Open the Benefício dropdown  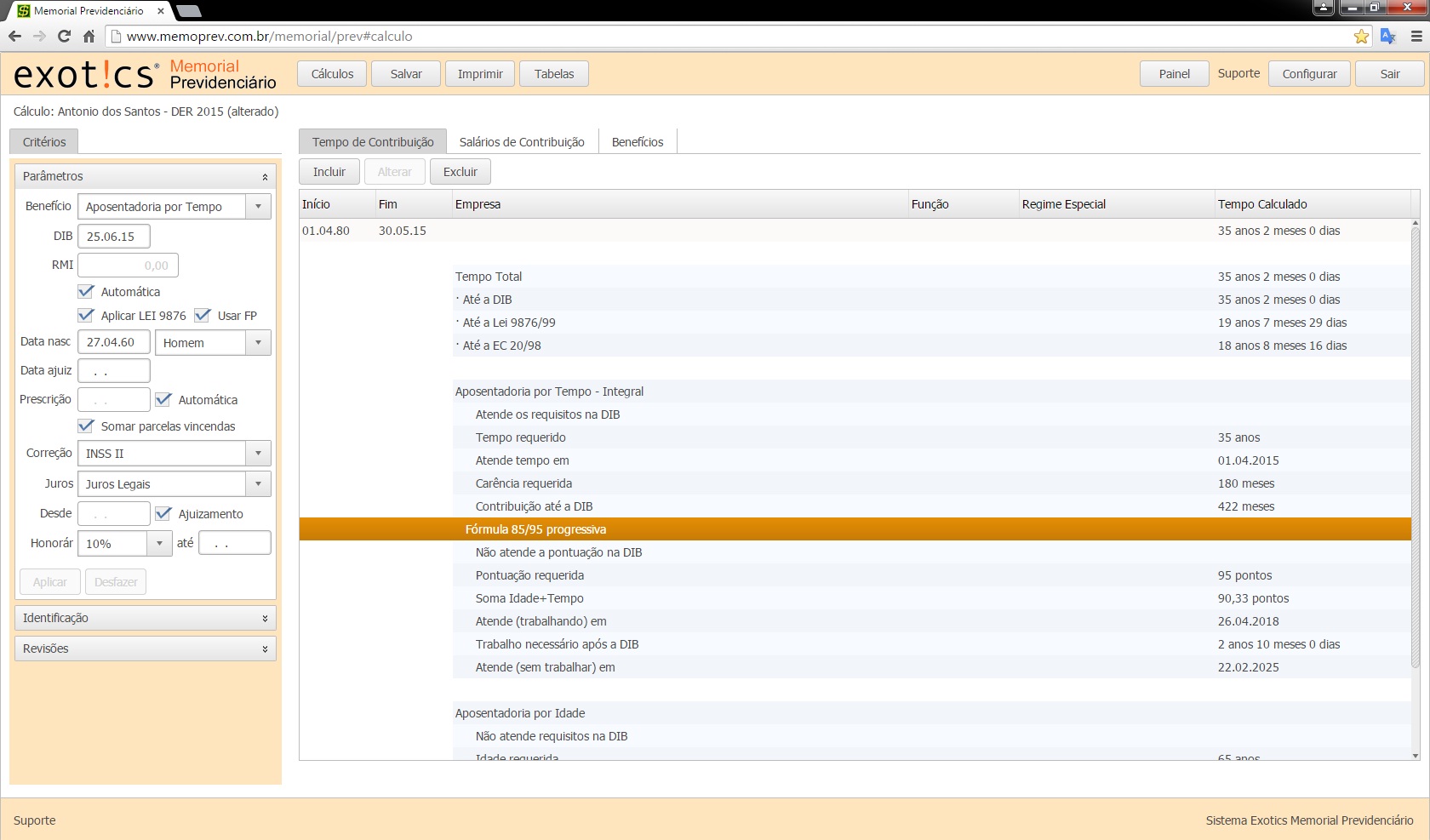coord(258,207)
